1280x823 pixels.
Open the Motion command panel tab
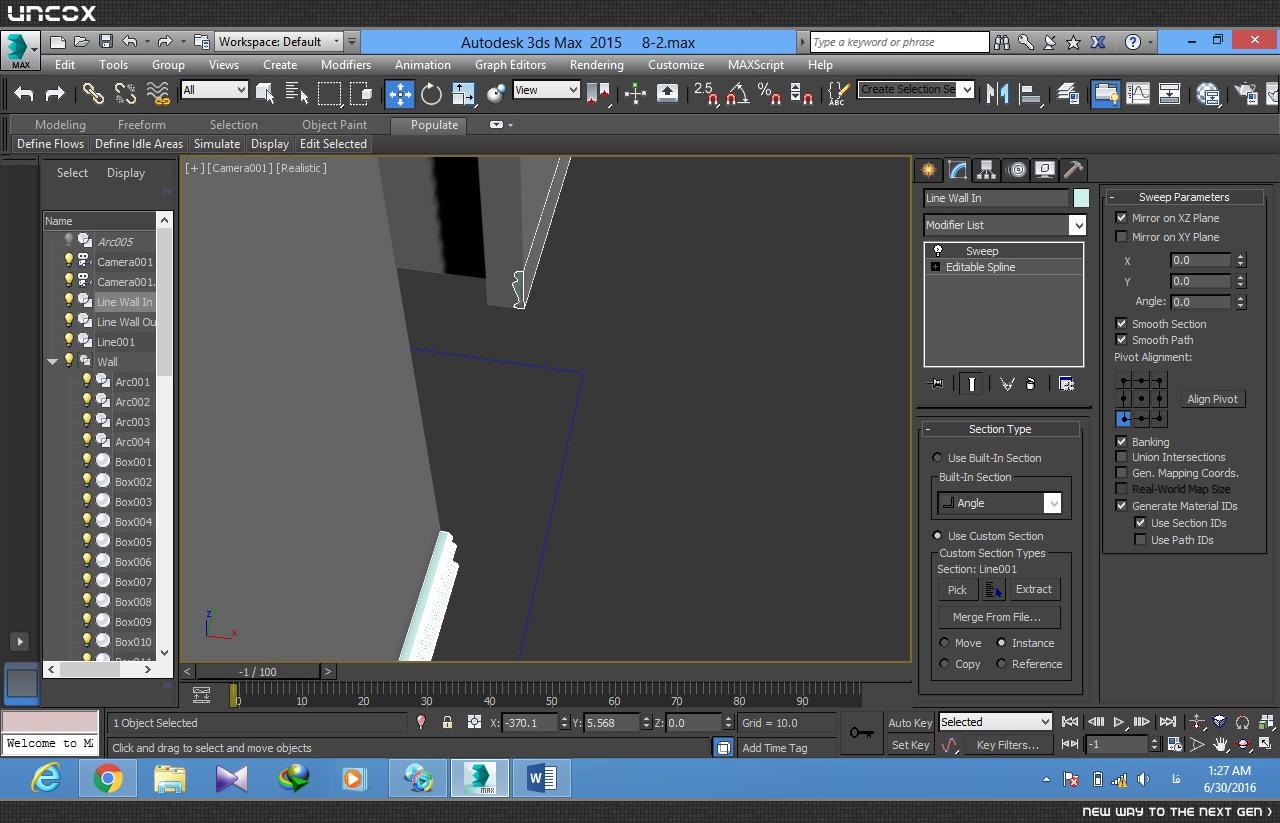point(1016,169)
